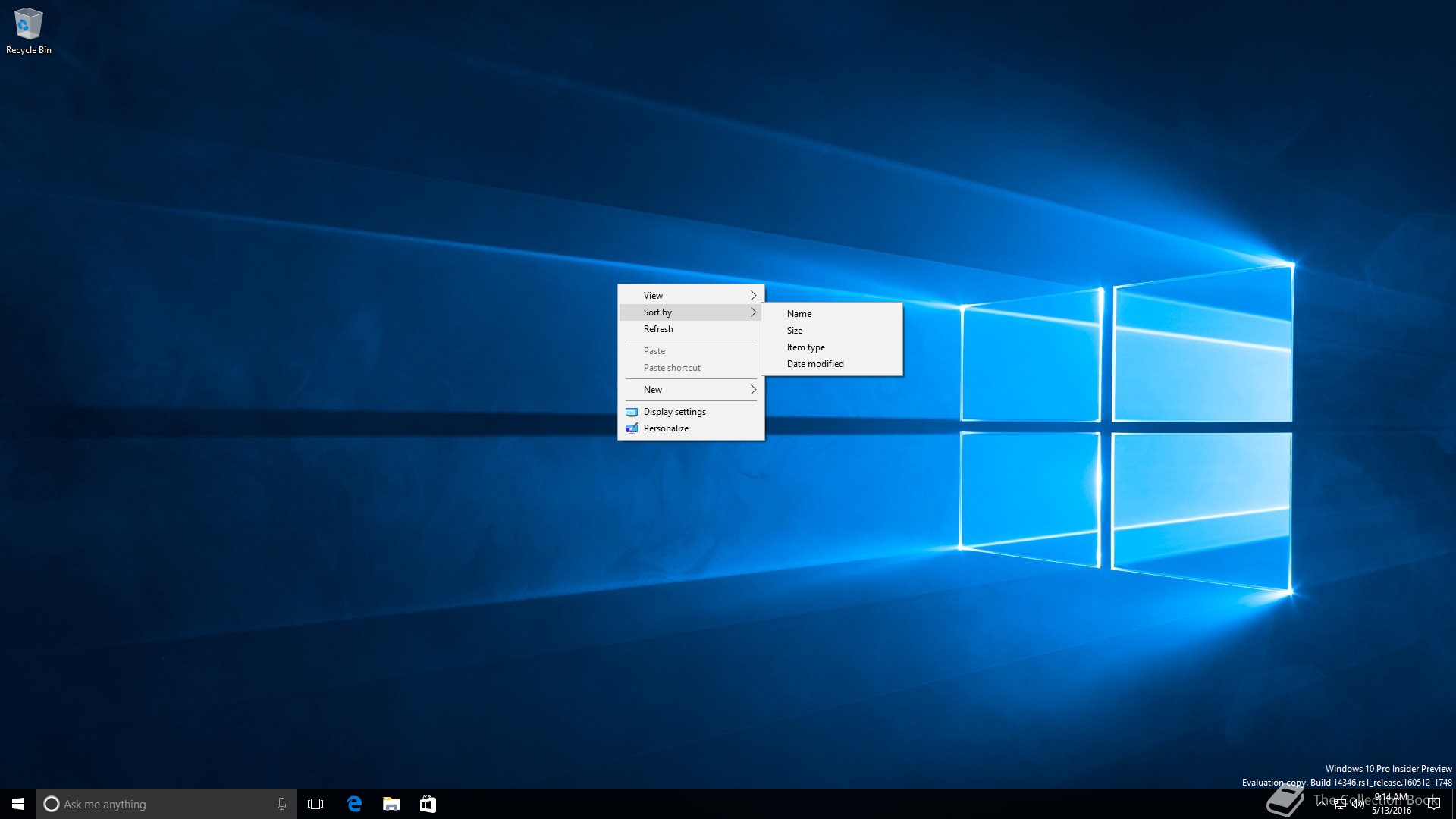Choose Personalize from the context menu

click(691, 428)
